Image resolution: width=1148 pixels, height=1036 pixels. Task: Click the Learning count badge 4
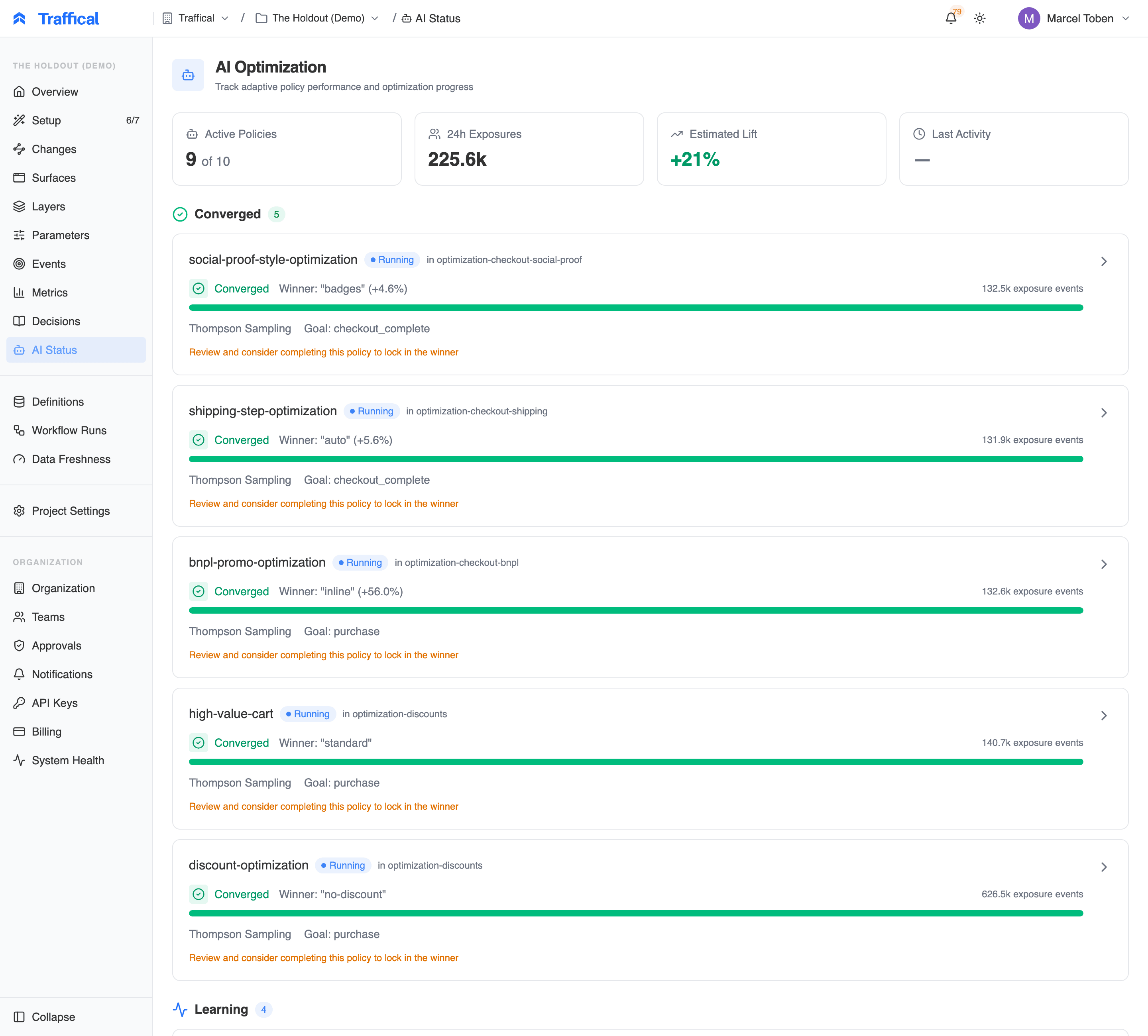[x=263, y=1009]
